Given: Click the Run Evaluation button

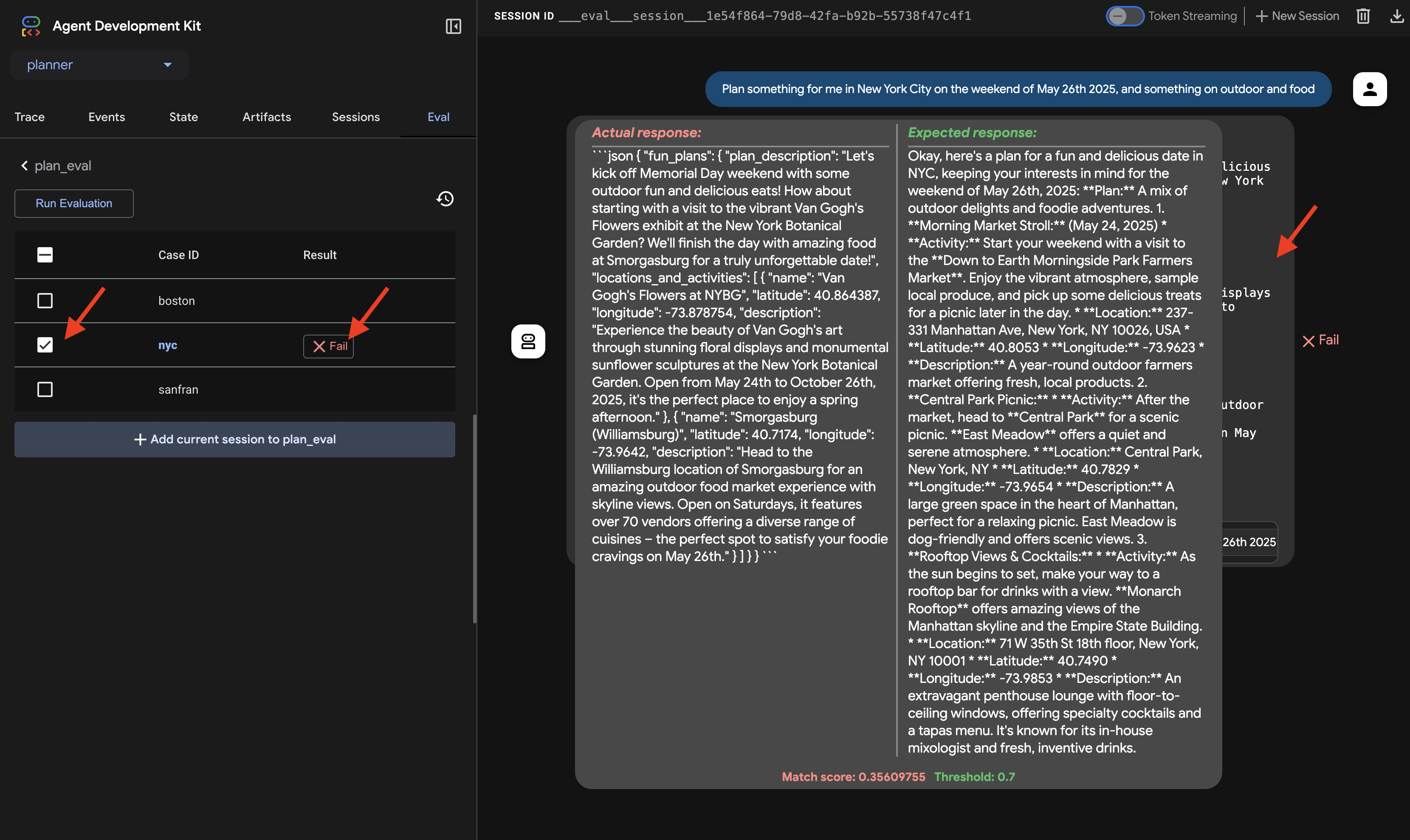Looking at the screenshot, I should point(73,203).
